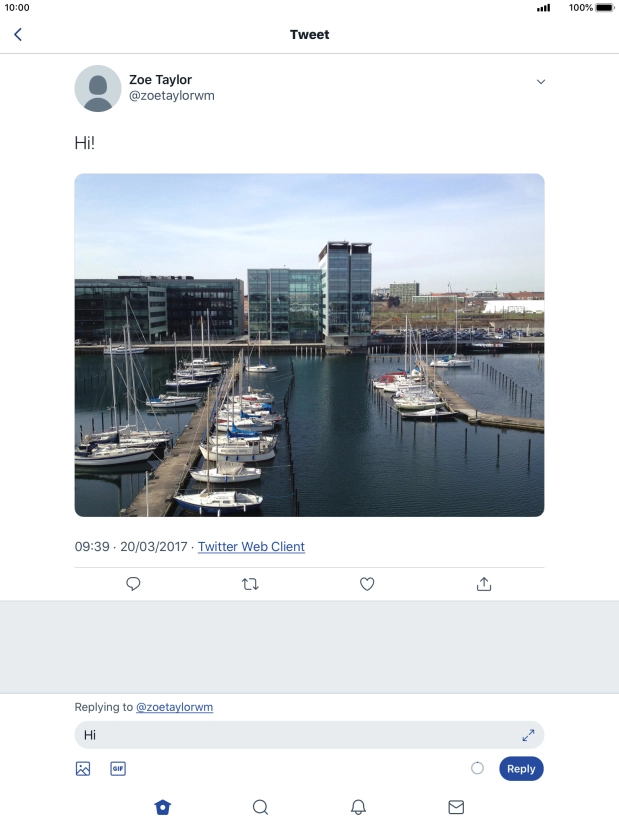
Task: Open the Messages envelope tab
Action: click(x=456, y=807)
